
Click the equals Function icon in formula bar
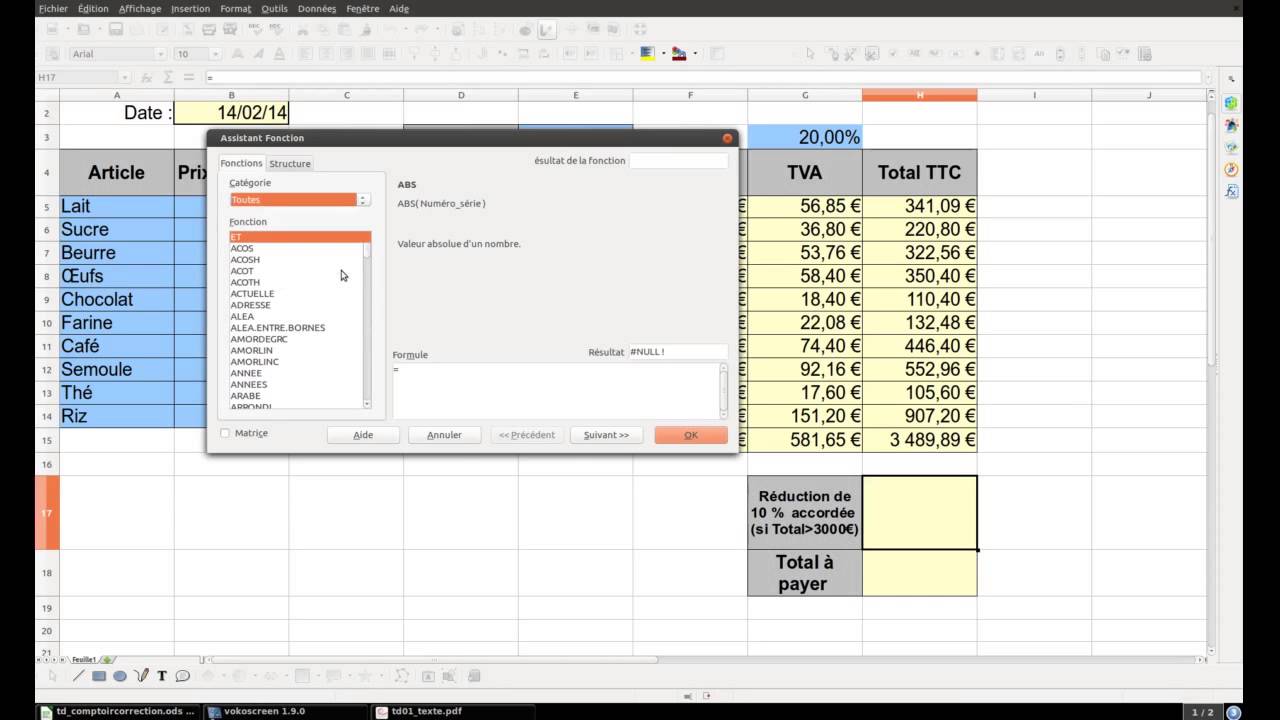coord(189,77)
